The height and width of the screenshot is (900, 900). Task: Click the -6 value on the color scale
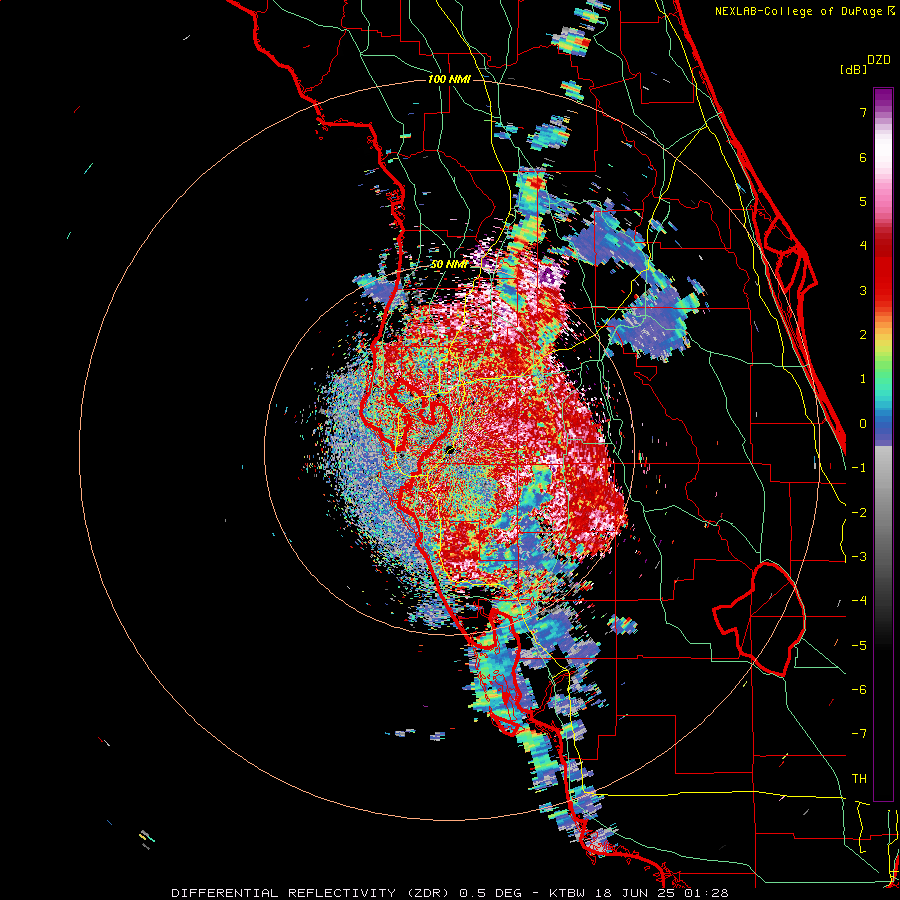[859, 690]
